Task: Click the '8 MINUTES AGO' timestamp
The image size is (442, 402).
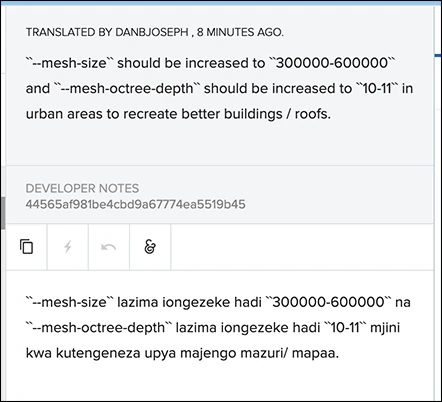Action: point(240,32)
